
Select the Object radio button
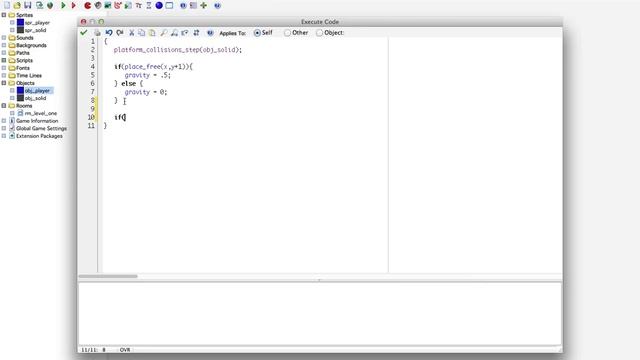point(319,33)
